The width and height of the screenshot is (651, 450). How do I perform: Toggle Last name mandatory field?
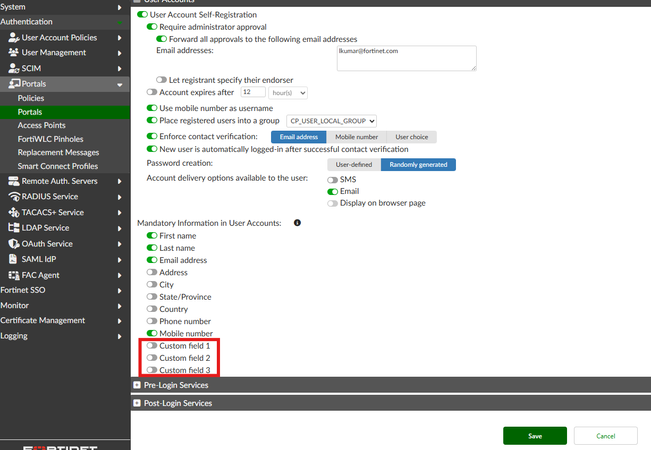tap(152, 248)
